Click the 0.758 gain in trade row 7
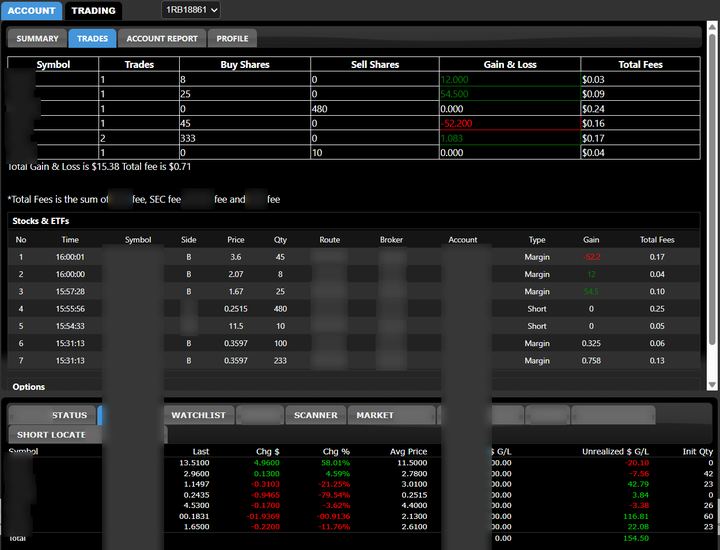This screenshot has width=720, height=550. (x=591, y=360)
